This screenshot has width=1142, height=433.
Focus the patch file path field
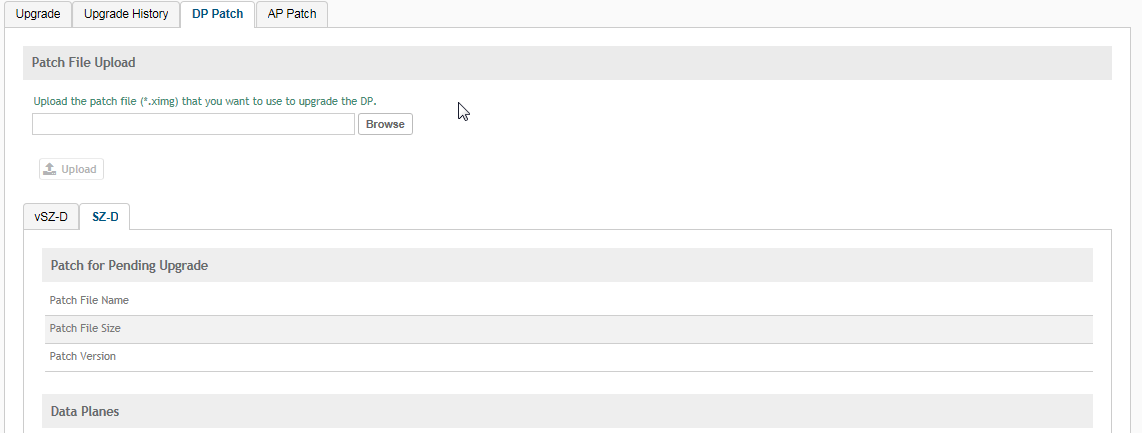coord(193,124)
